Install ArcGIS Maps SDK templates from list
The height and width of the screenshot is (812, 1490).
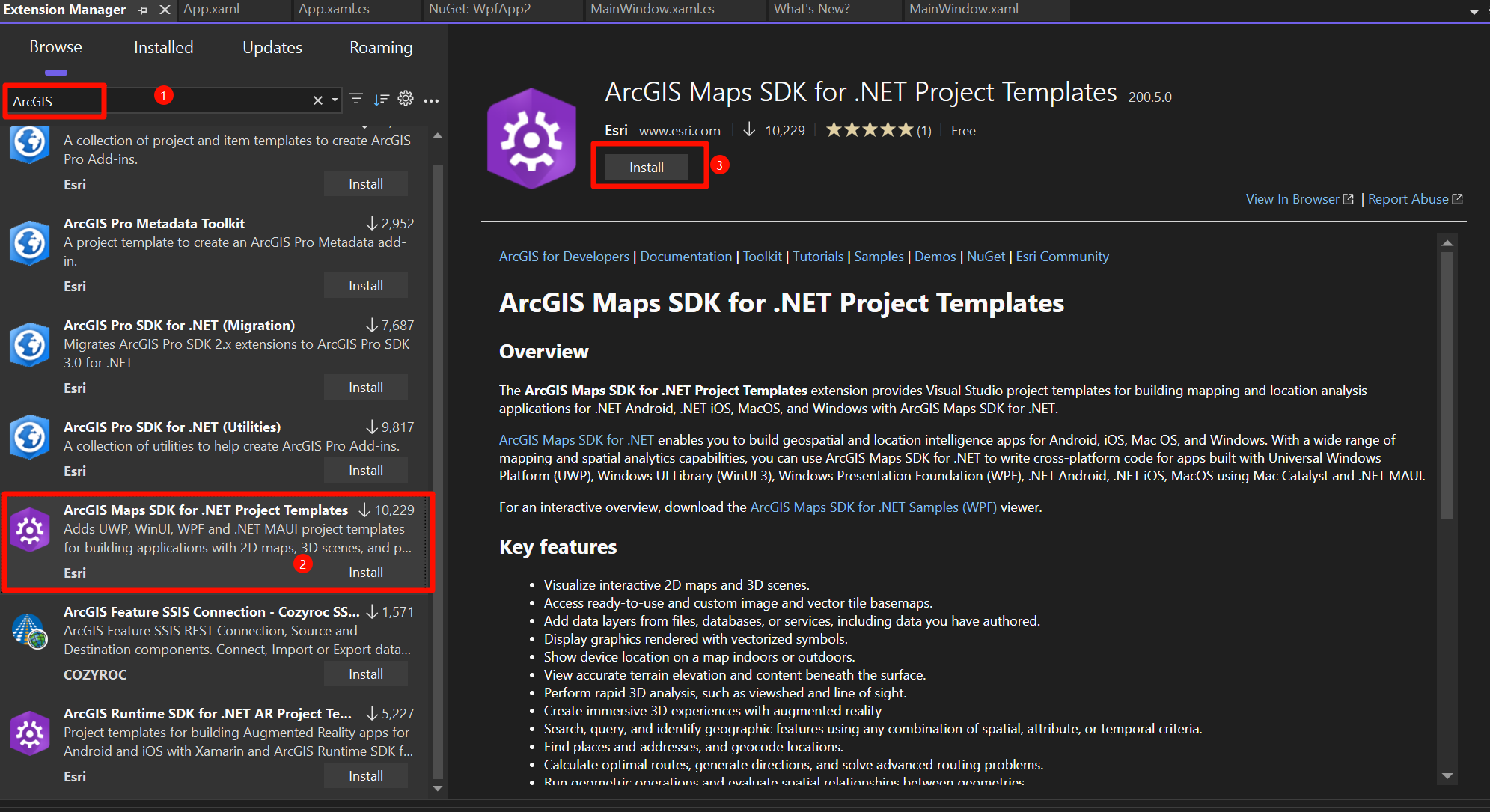(366, 573)
